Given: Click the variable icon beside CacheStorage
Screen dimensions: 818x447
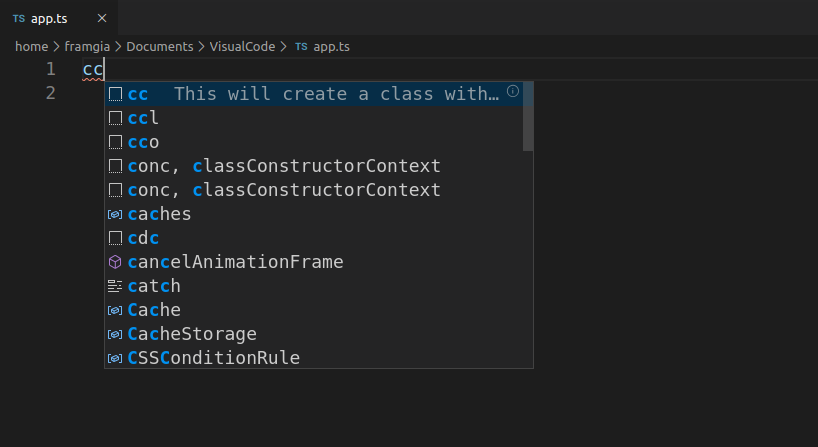Looking at the screenshot, I should pyautogui.click(x=115, y=334).
